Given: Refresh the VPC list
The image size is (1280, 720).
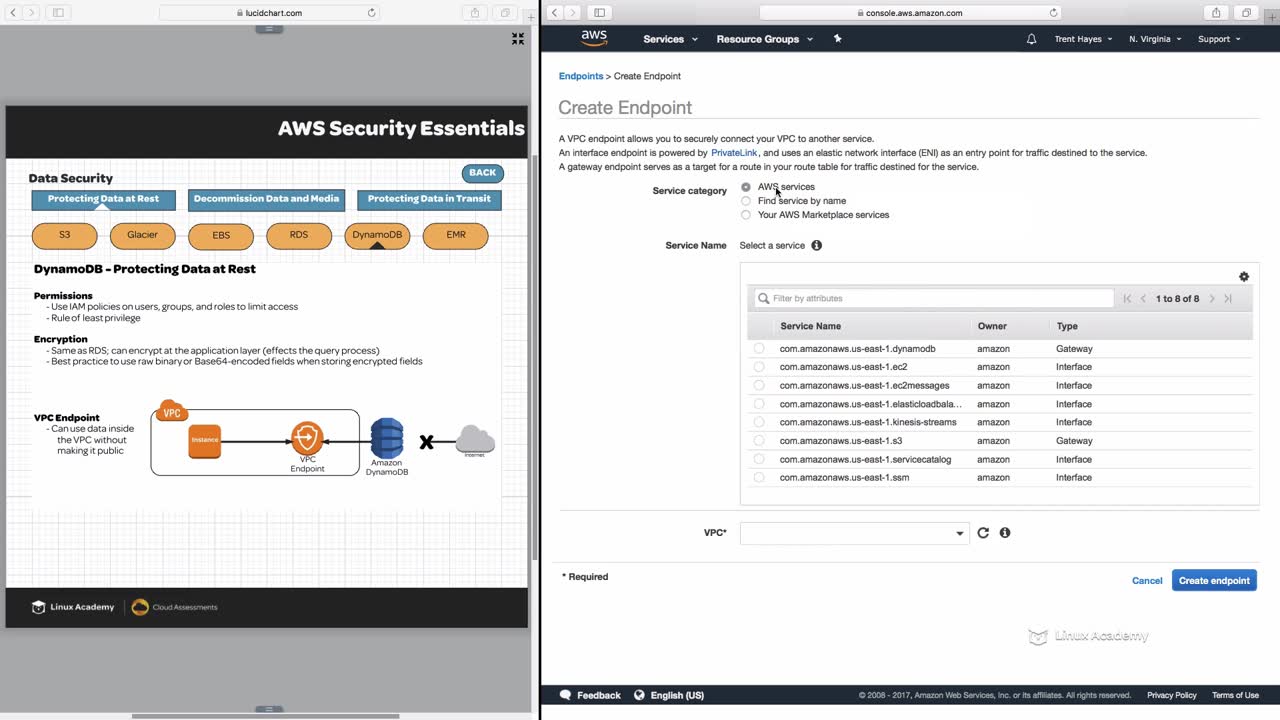Looking at the screenshot, I should (x=983, y=533).
